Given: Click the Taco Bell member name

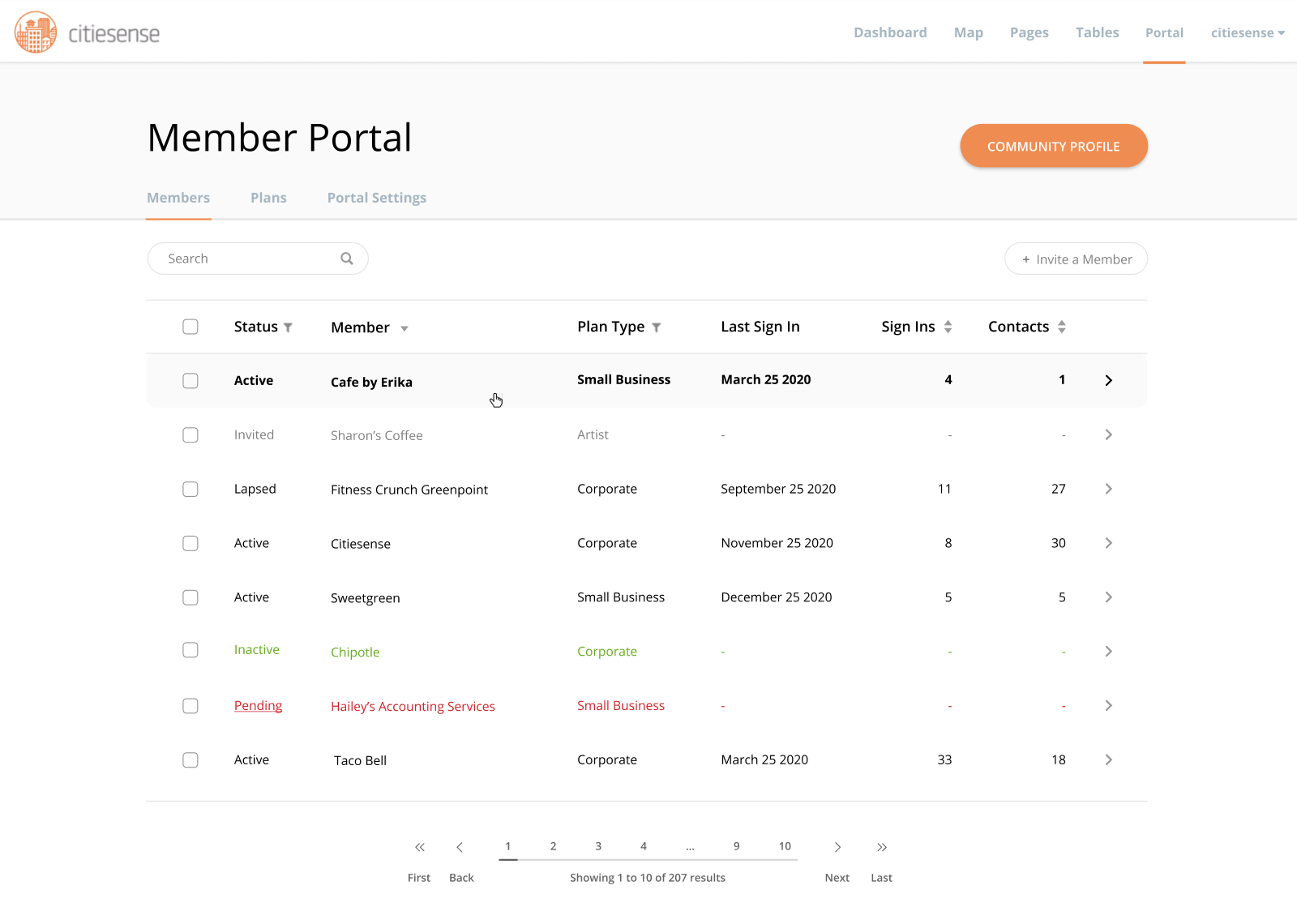Looking at the screenshot, I should point(360,760).
